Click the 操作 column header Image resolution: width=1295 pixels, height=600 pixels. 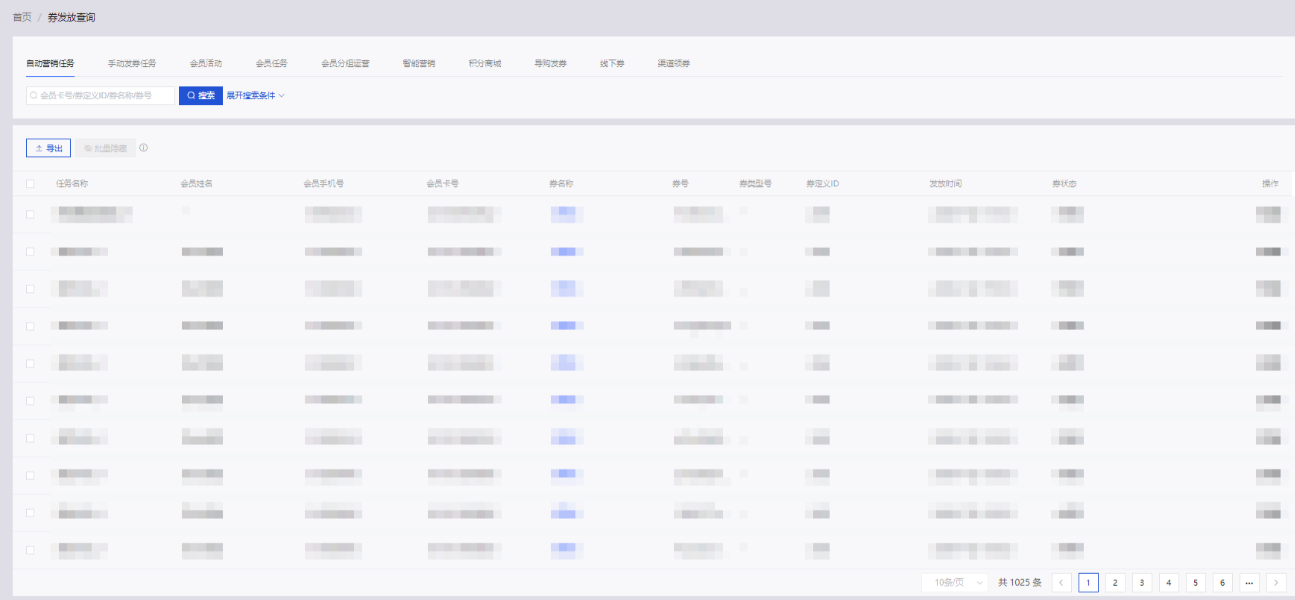point(1270,184)
